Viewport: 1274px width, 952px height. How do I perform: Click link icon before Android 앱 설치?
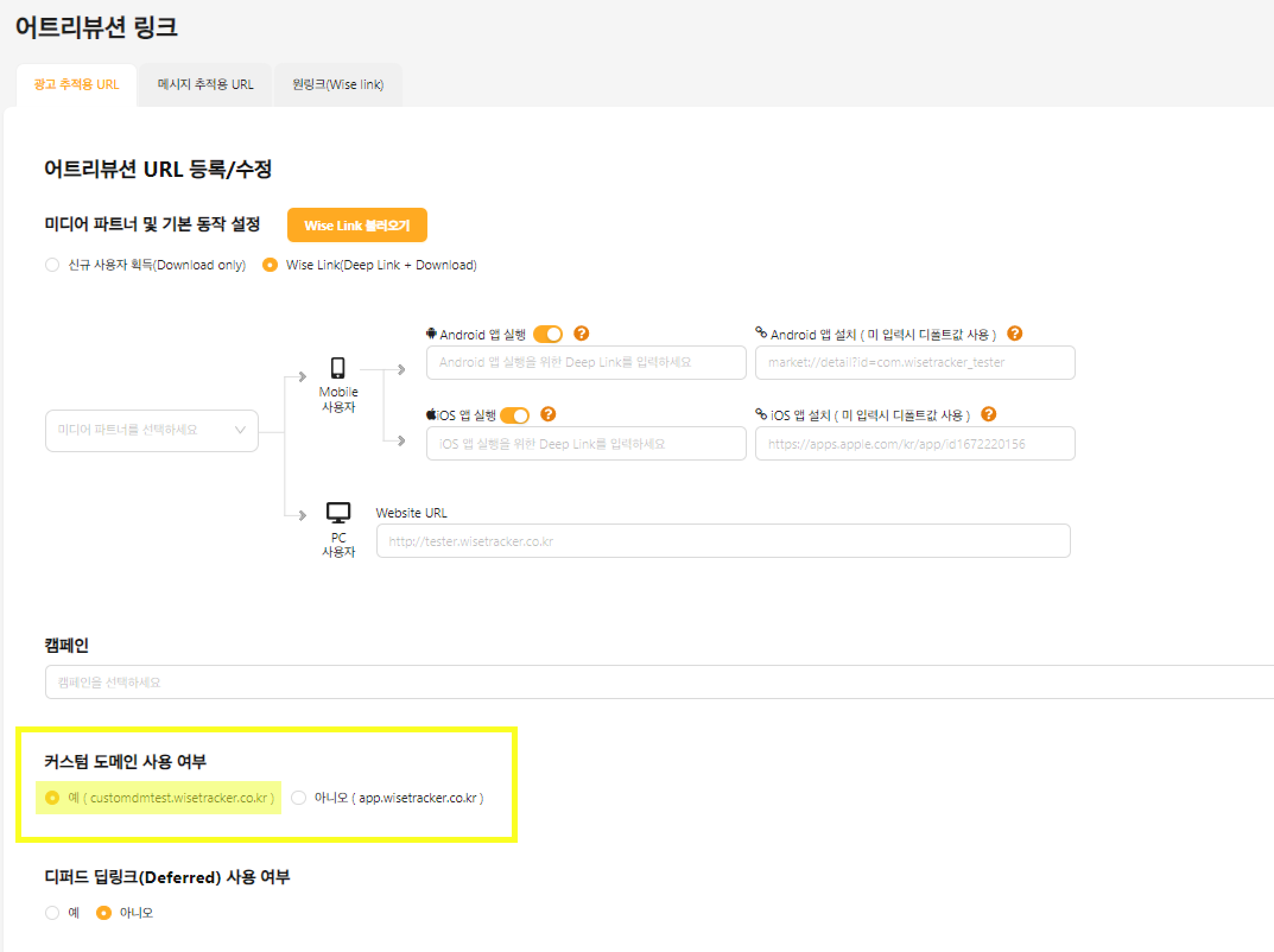click(761, 332)
